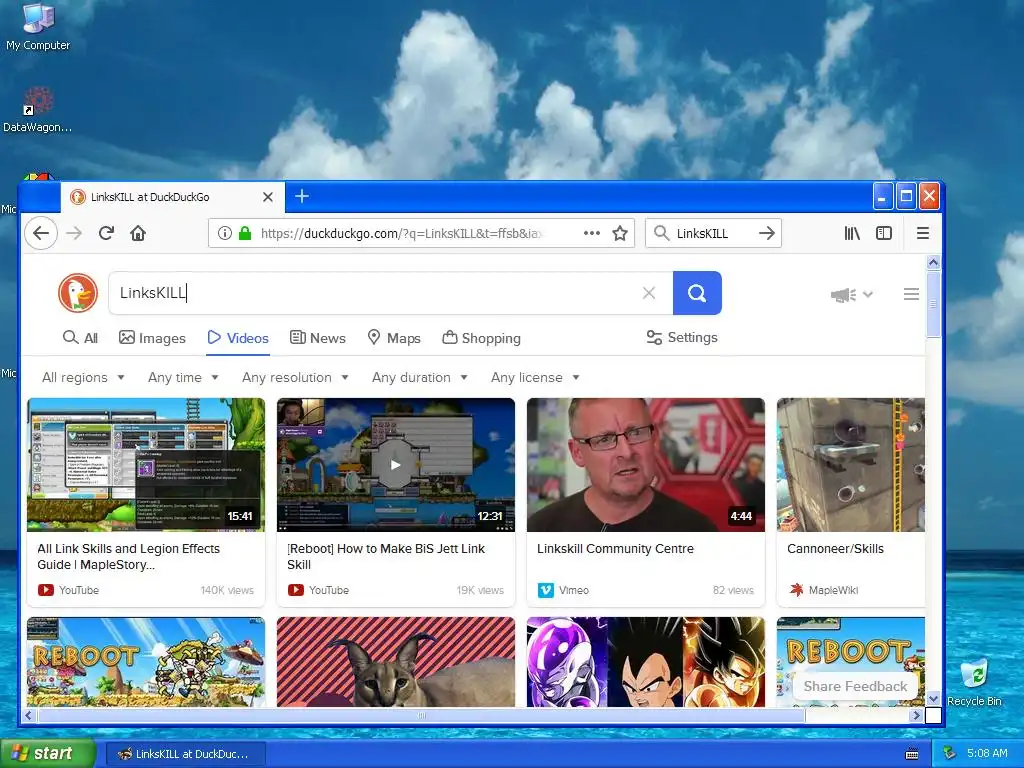1024x768 pixels.
Task: Switch to the All results tab
Action: click(80, 338)
